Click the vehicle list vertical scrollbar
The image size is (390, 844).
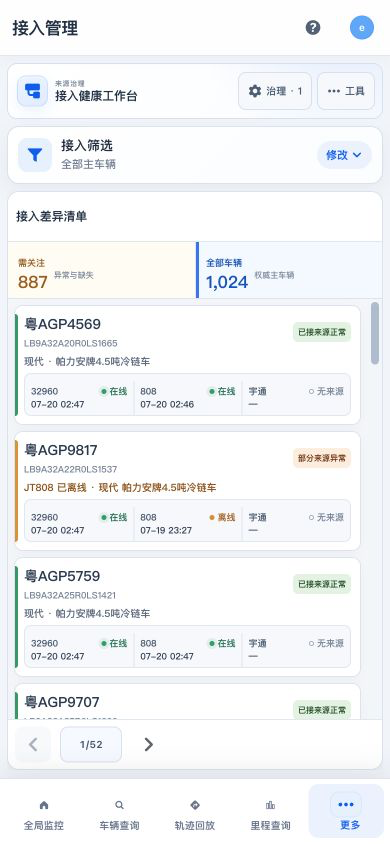tap(375, 333)
